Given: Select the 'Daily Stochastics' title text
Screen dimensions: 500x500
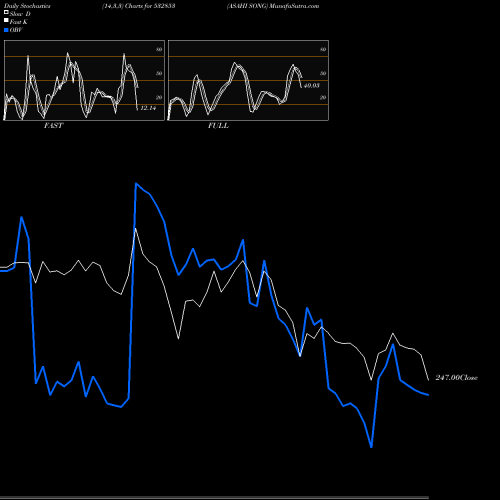Looking at the screenshot, I should coord(27,6).
